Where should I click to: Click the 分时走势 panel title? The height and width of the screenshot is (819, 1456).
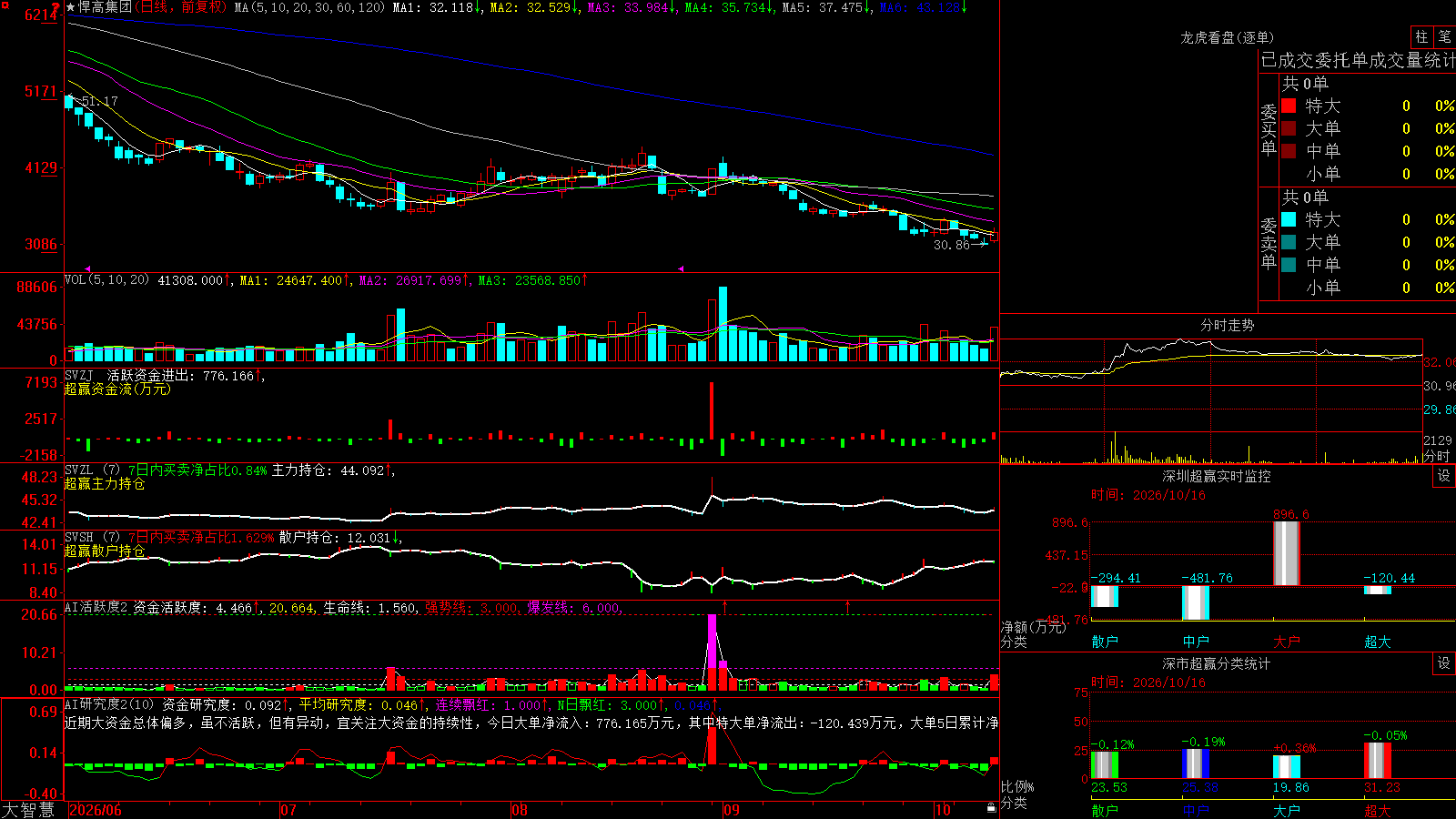[1227, 325]
